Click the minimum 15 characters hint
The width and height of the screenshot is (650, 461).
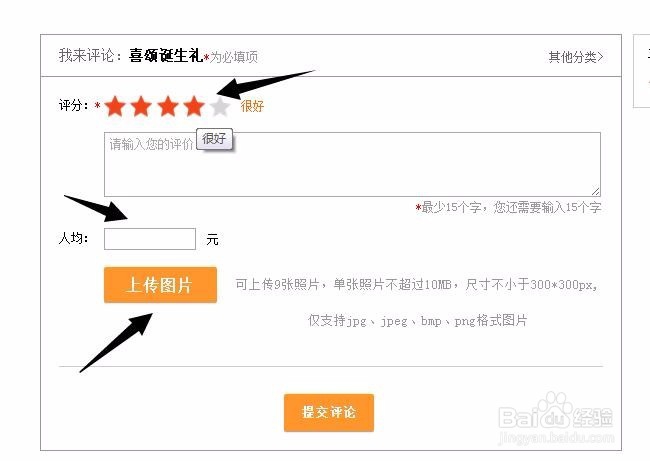pos(508,207)
